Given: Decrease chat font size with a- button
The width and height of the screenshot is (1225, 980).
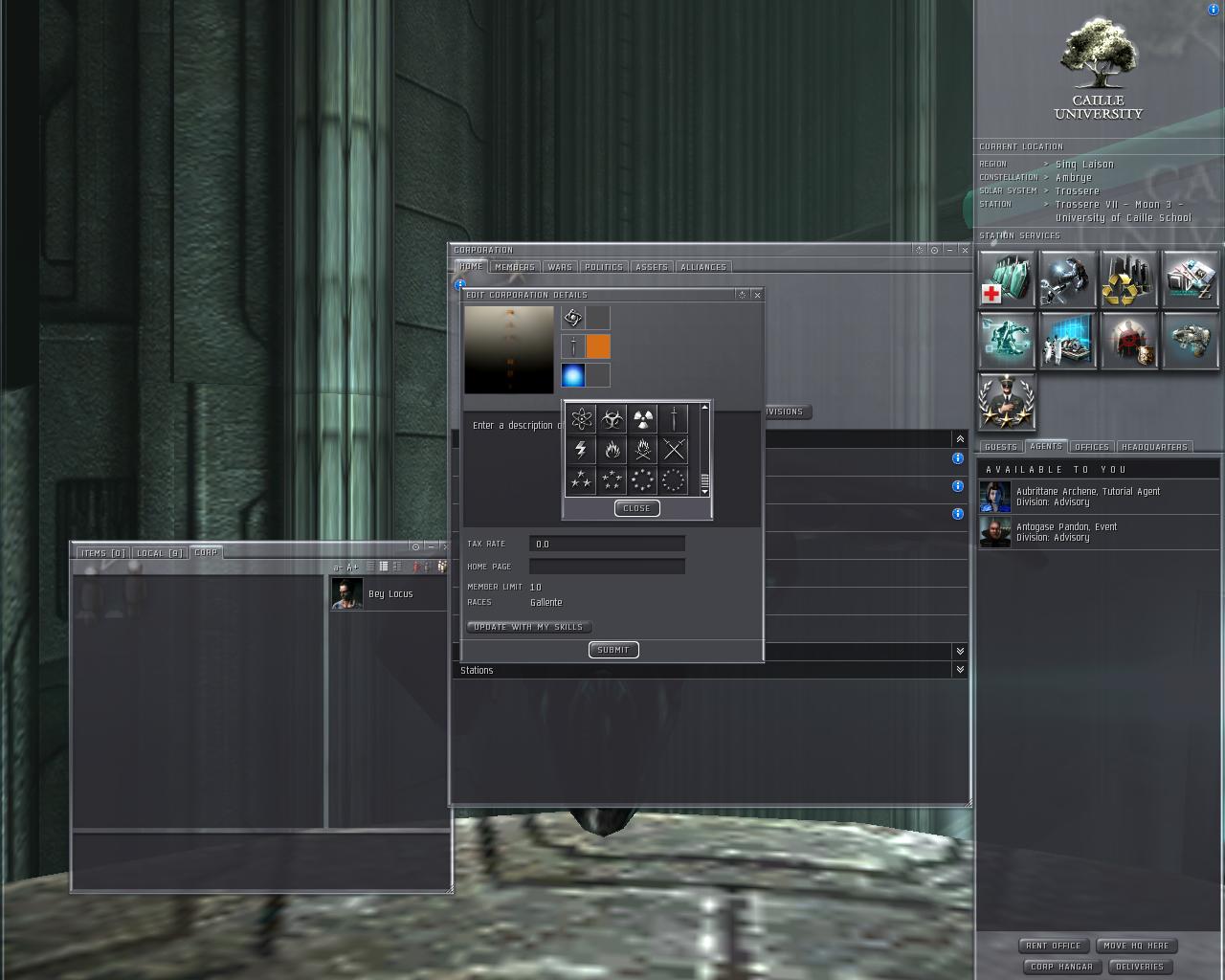Looking at the screenshot, I should pyautogui.click(x=338, y=568).
